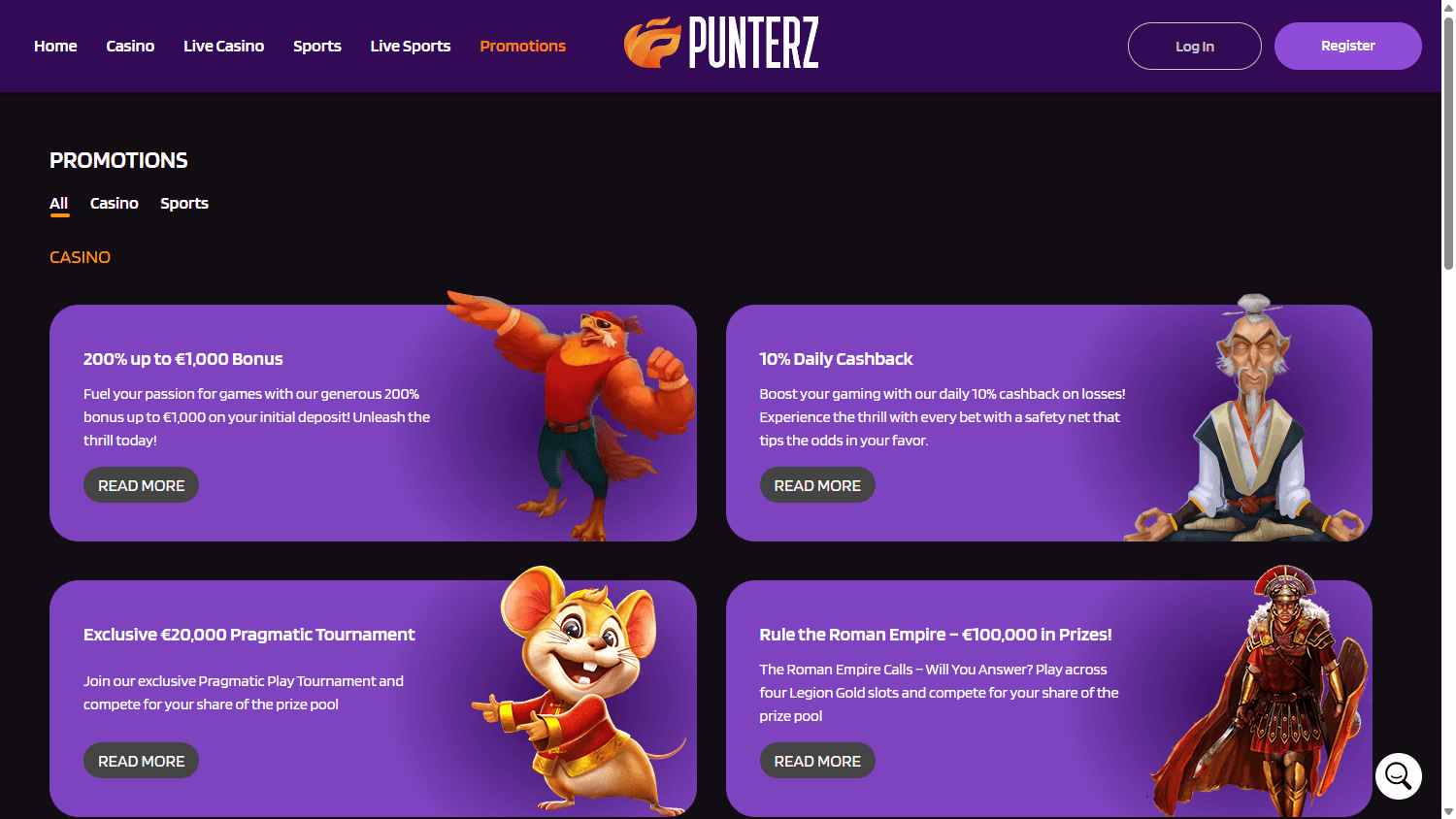
Task: Click the page vertical scrollbar
Action: point(1448,409)
